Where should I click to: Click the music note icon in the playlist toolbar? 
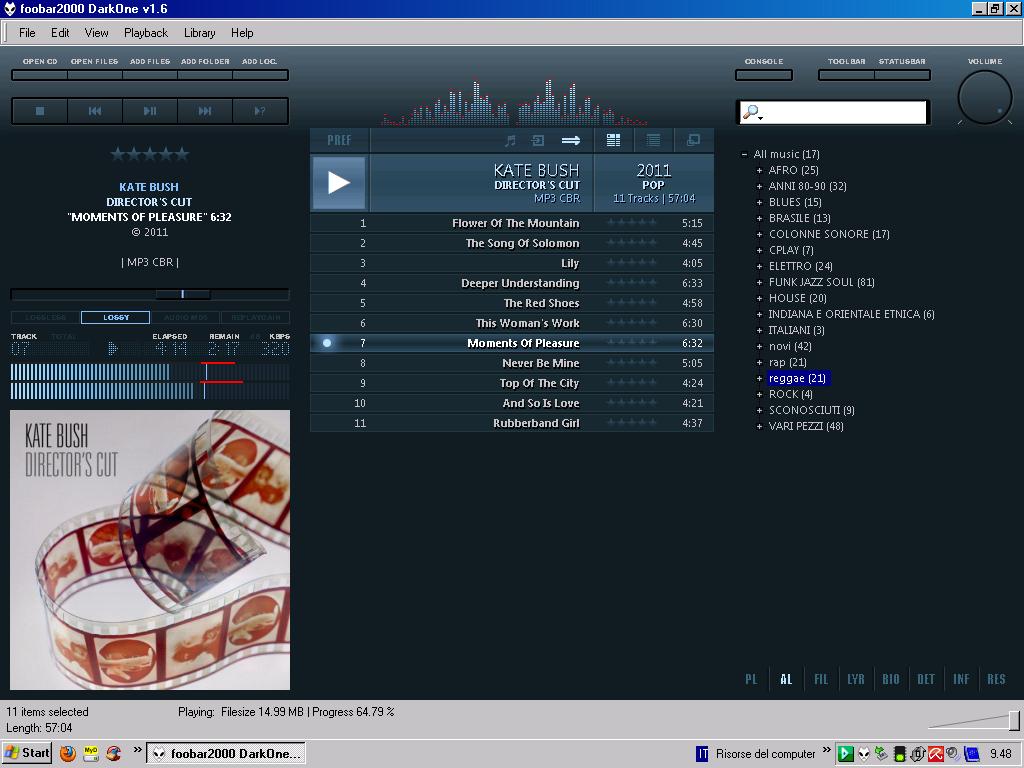pos(510,140)
